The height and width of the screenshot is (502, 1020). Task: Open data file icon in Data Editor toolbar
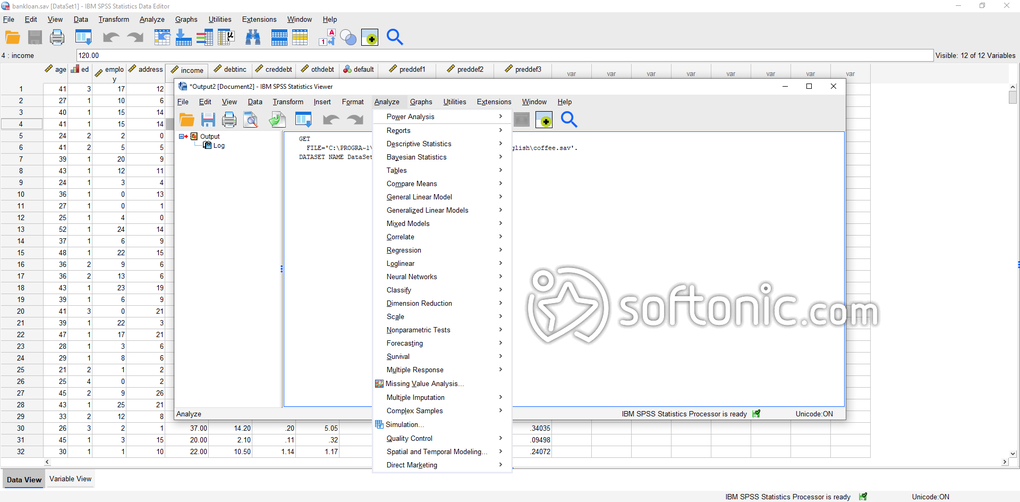click(12, 37)
